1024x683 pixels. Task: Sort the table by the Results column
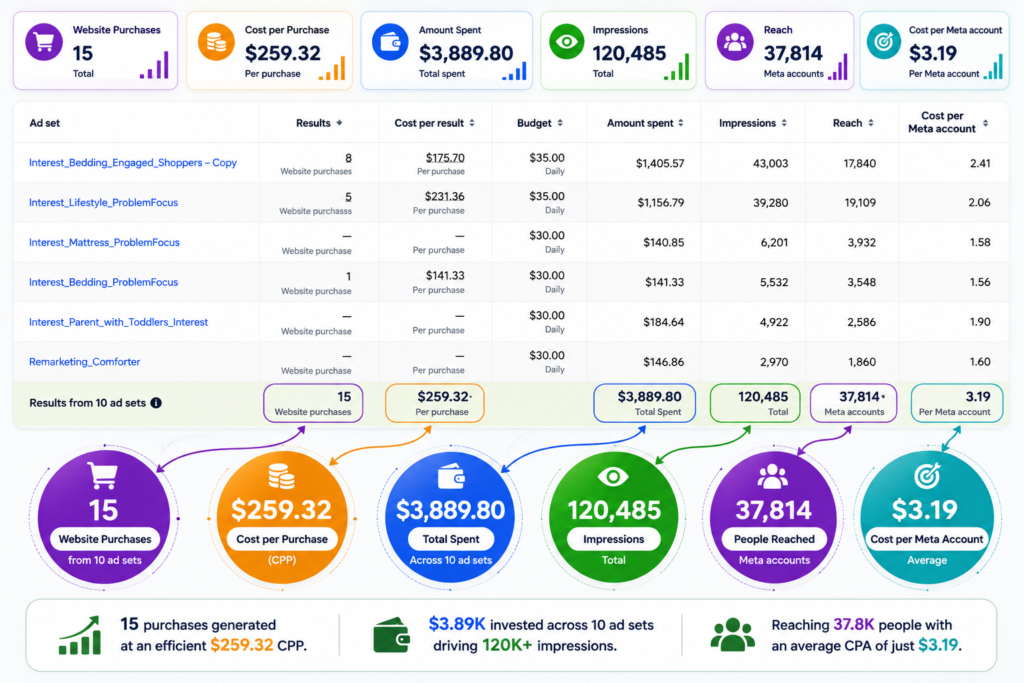coord(339,123)
